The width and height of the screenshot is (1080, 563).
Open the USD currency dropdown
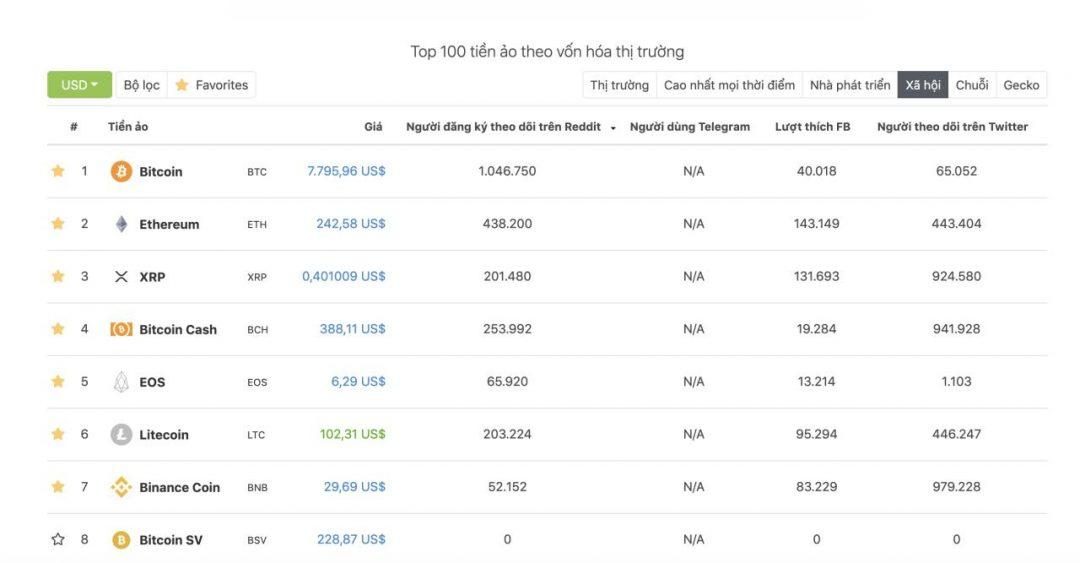click(79, 85)
